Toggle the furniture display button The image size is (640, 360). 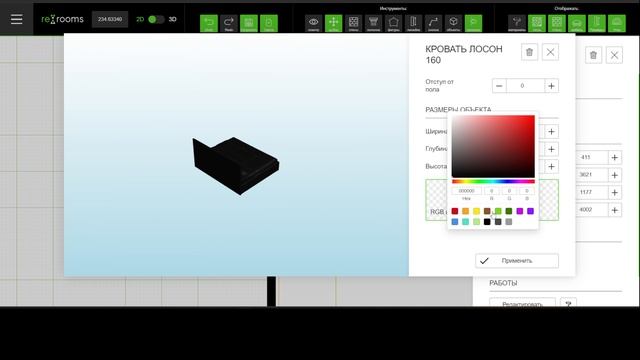(x=577, y=23)
